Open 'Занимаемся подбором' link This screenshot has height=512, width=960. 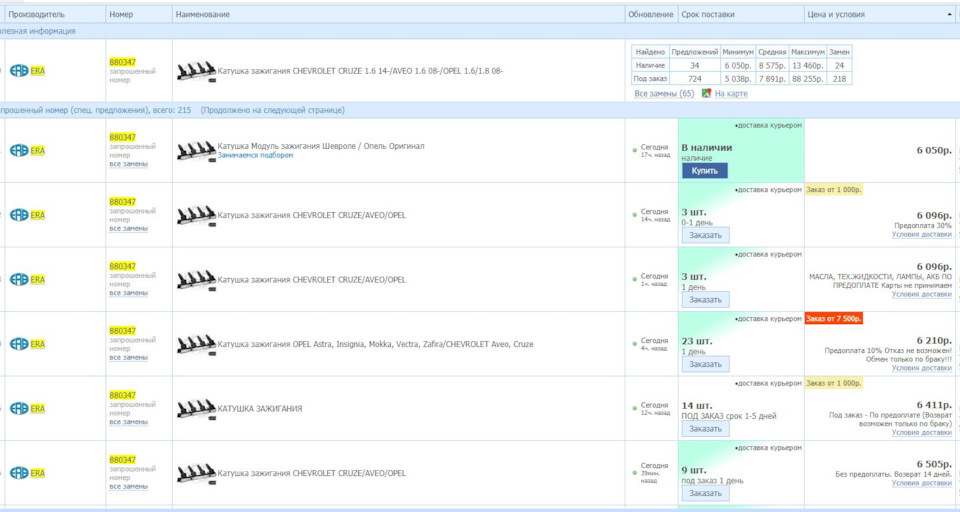(x=255, y=156)
